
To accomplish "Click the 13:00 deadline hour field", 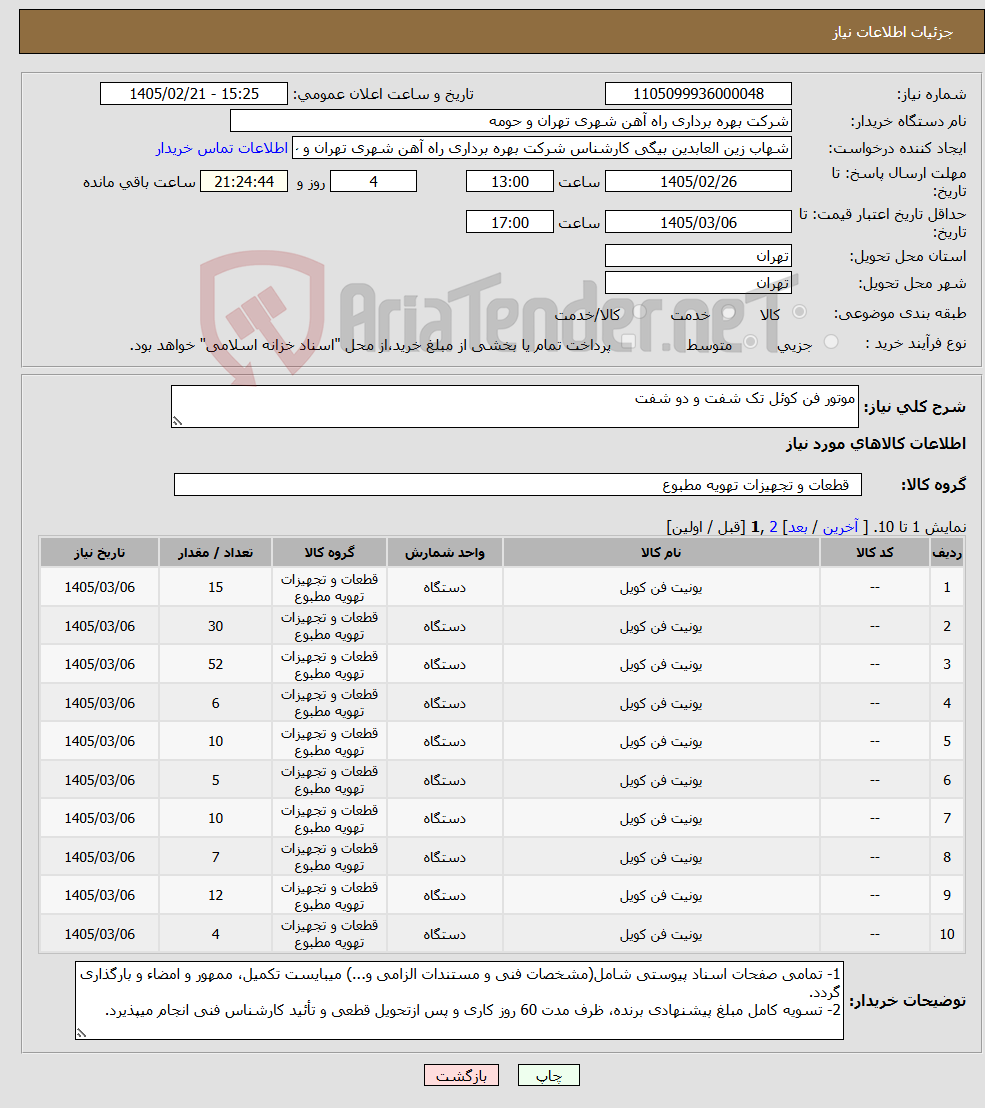I will (x=509, y=182).
